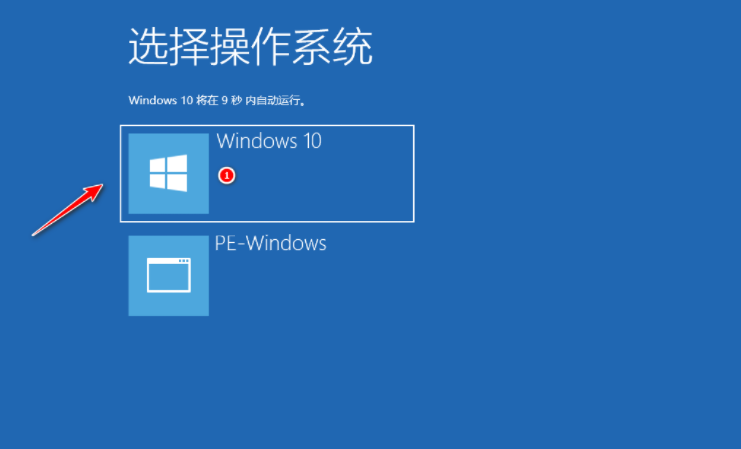Image resolution: width=741 pixels, height=449 pixels.
Task: Select the PE-Windows window-frame icon
Action: [169, 275]
